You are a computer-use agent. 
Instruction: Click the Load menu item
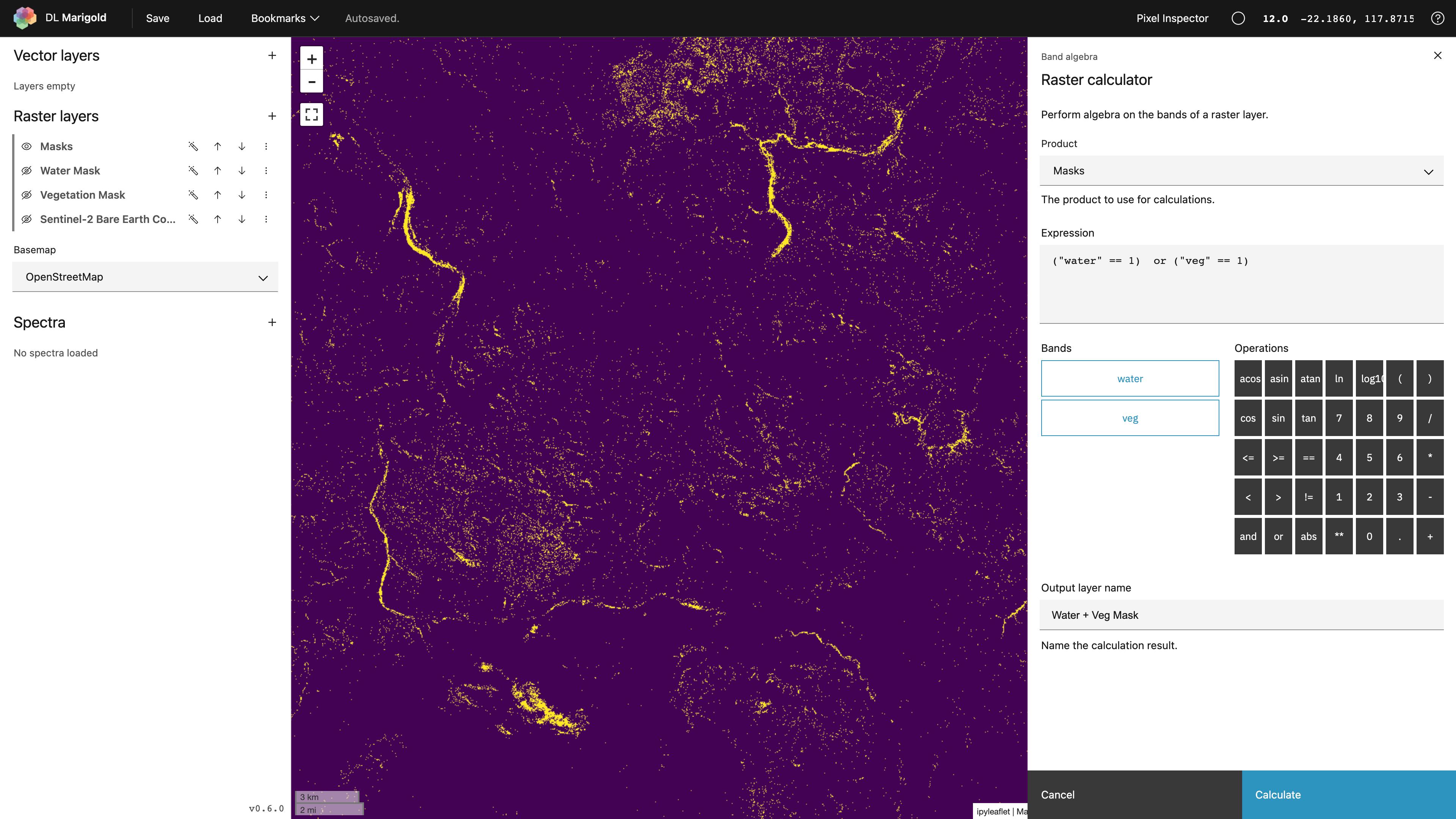coord(210,18)
